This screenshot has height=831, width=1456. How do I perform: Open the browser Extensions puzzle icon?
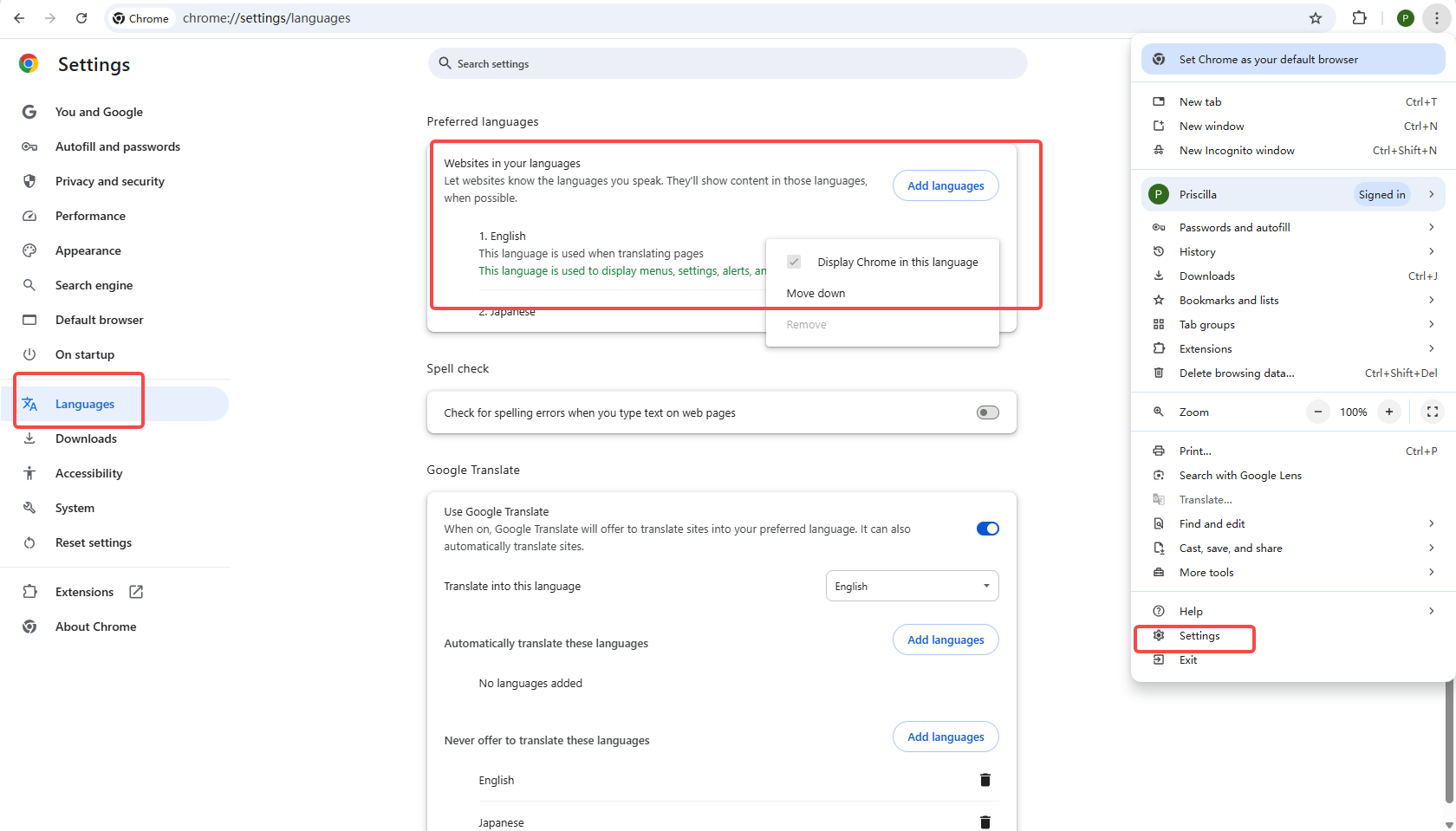click(x=1360, y=17)
